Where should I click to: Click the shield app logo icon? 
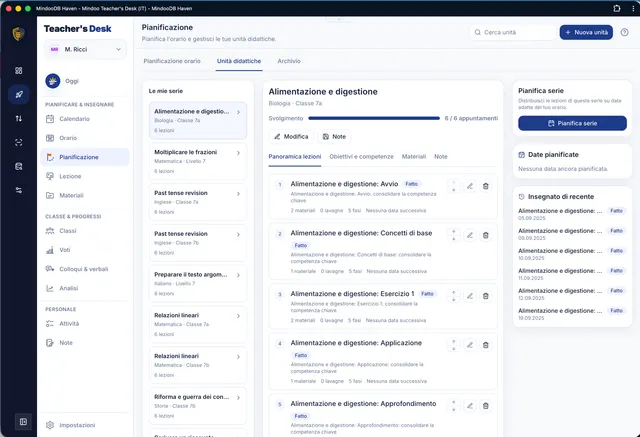[18, 34]
